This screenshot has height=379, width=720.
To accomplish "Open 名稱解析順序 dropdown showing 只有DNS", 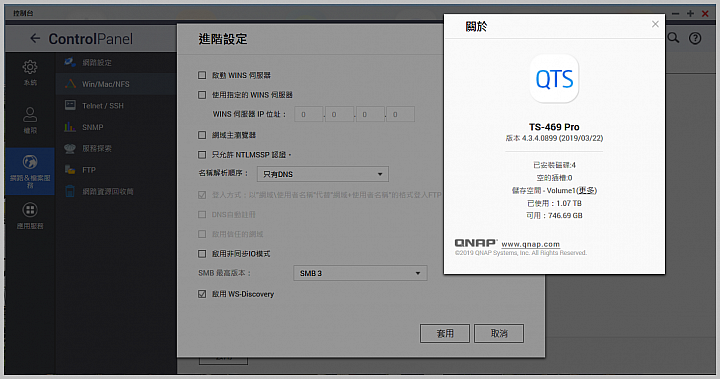I will (x=323, y=174).
